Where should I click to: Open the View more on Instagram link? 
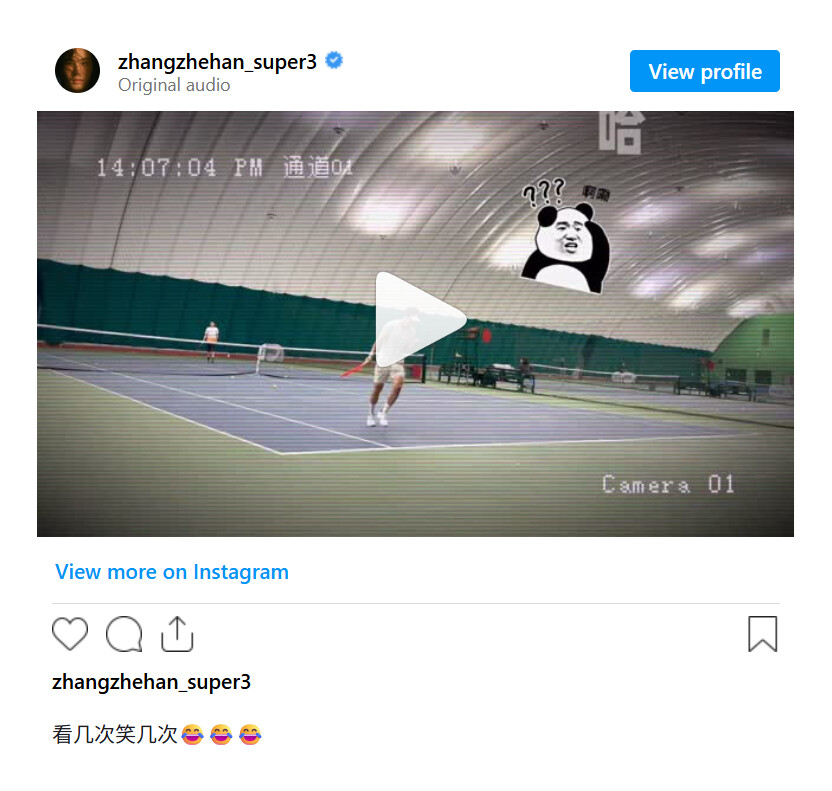click(x=172, y=572)
